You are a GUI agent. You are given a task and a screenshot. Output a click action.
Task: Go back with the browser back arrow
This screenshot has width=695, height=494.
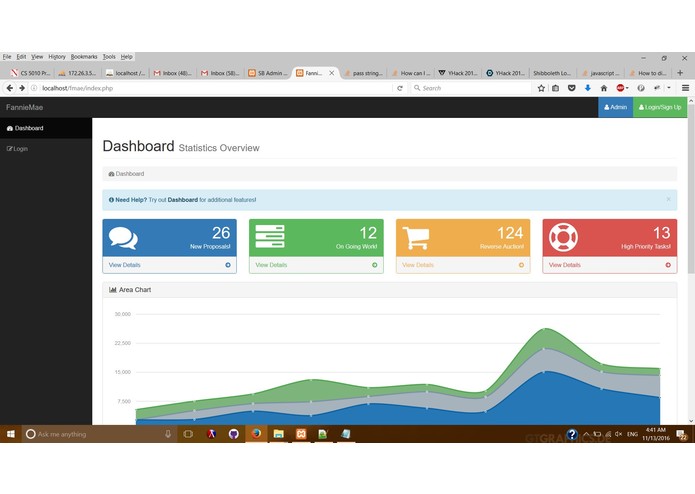(10, 88)
